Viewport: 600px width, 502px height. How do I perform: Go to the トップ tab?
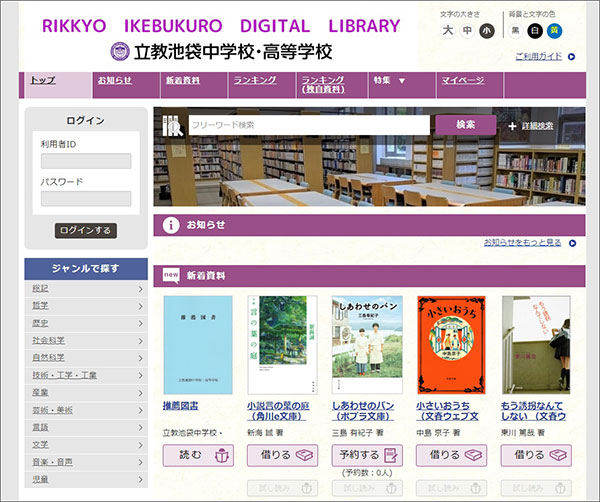click(58, 85)
